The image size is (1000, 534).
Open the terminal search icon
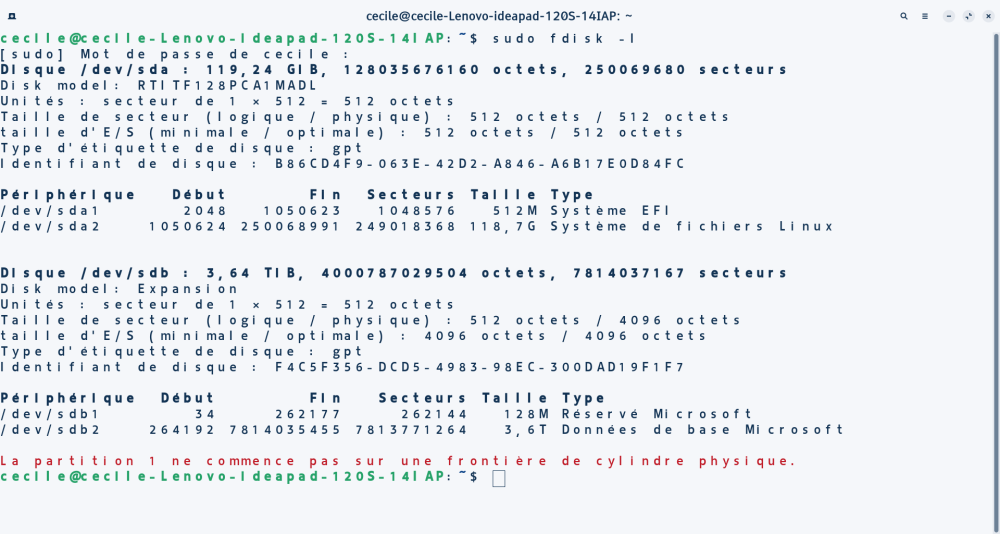(x=904, y=16)
